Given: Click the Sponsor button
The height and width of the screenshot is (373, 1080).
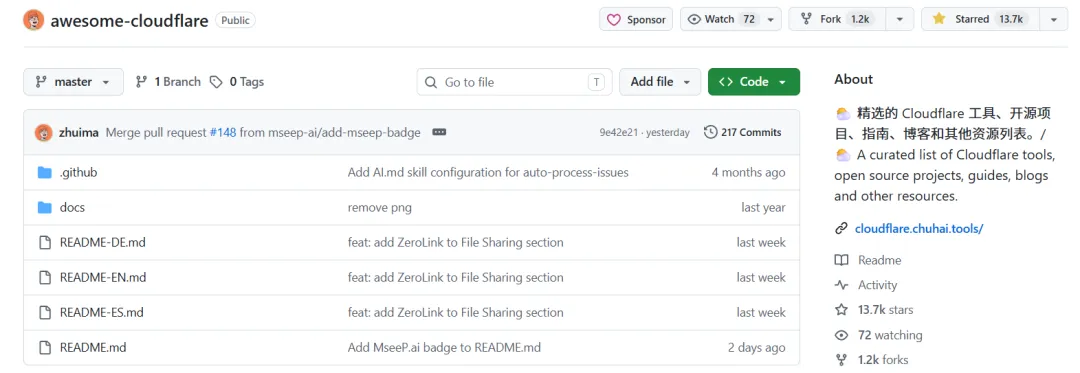Looking at the screenshot, I should tap(636, 20).
